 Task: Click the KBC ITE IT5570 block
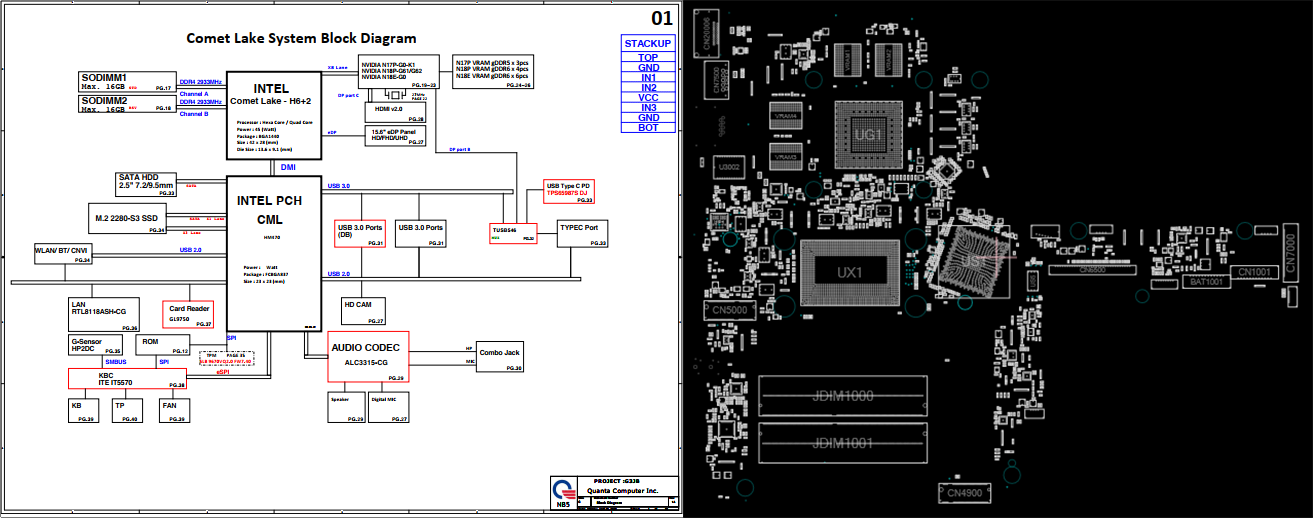click(x=127, y=378)
